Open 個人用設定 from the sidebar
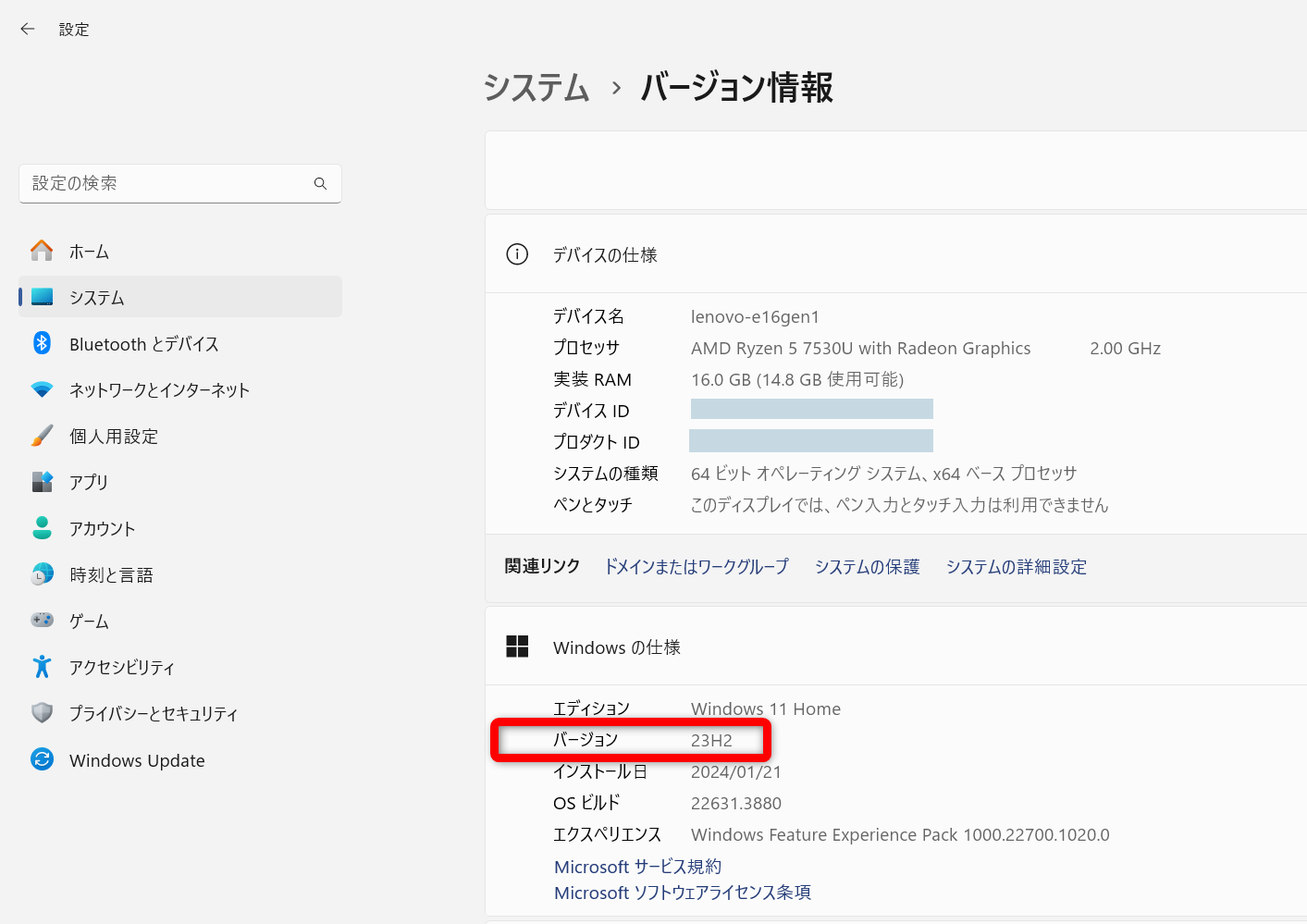 pos(114,436)
